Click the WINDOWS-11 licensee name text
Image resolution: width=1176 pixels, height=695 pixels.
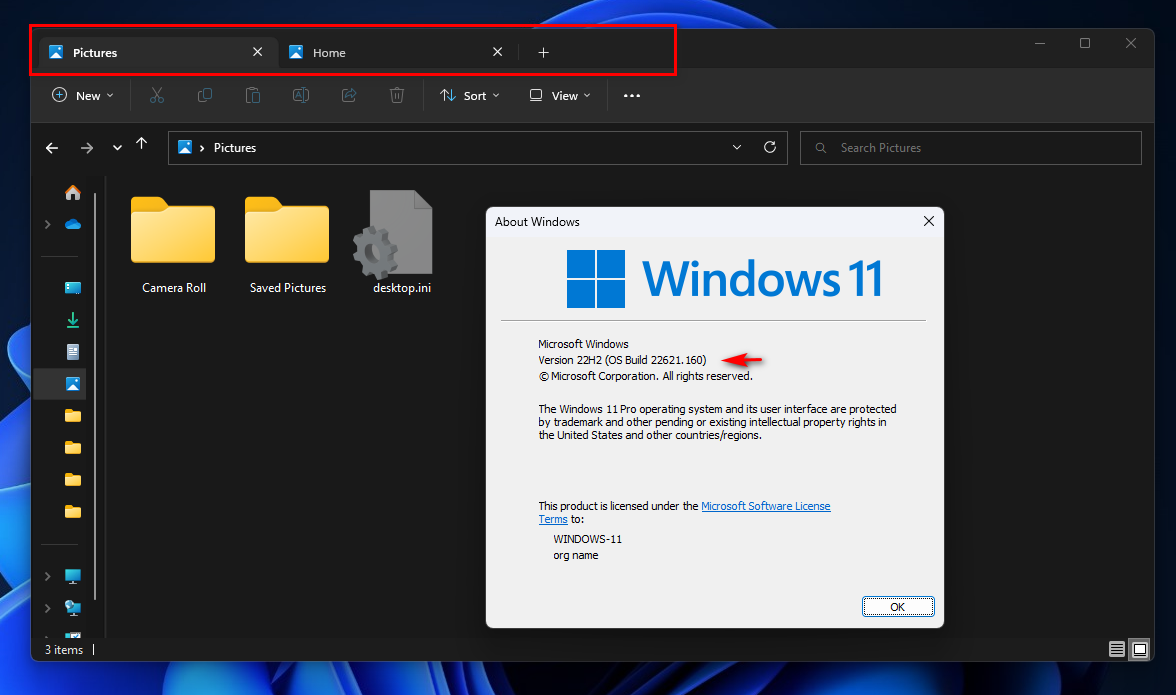coord(587,539)
